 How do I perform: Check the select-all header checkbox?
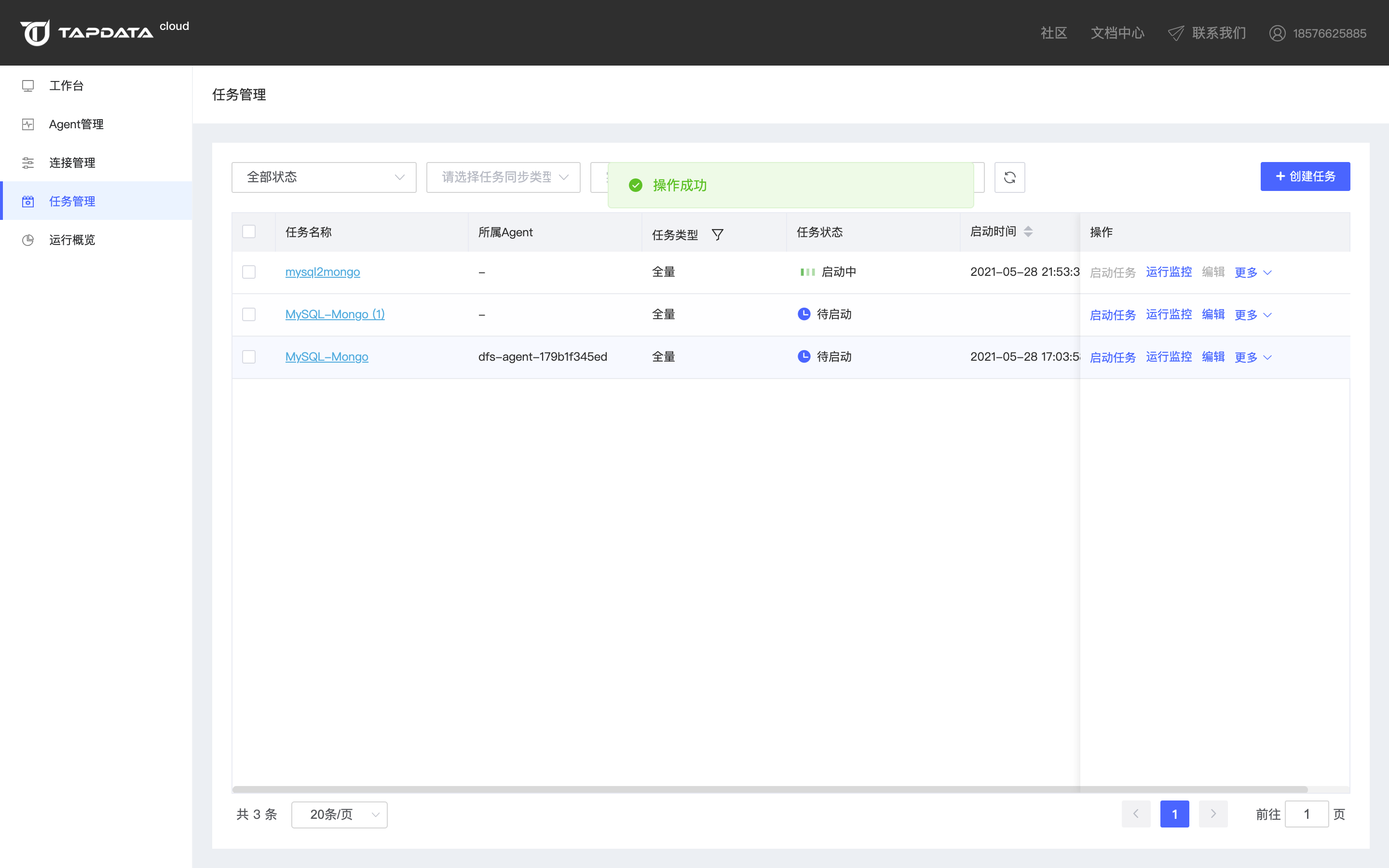[248, 231]
